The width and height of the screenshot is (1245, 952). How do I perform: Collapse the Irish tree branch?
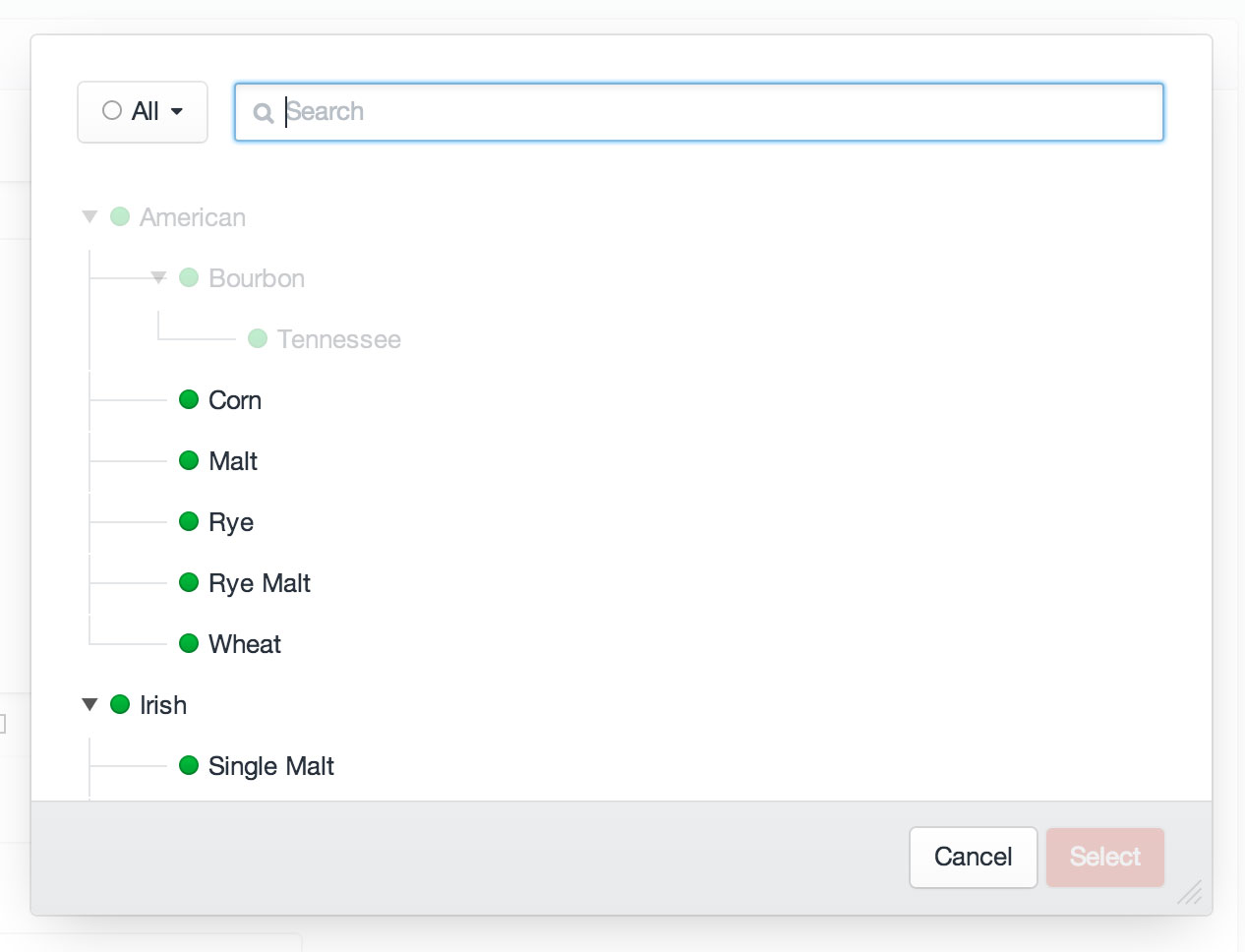[x=89, y=703]
